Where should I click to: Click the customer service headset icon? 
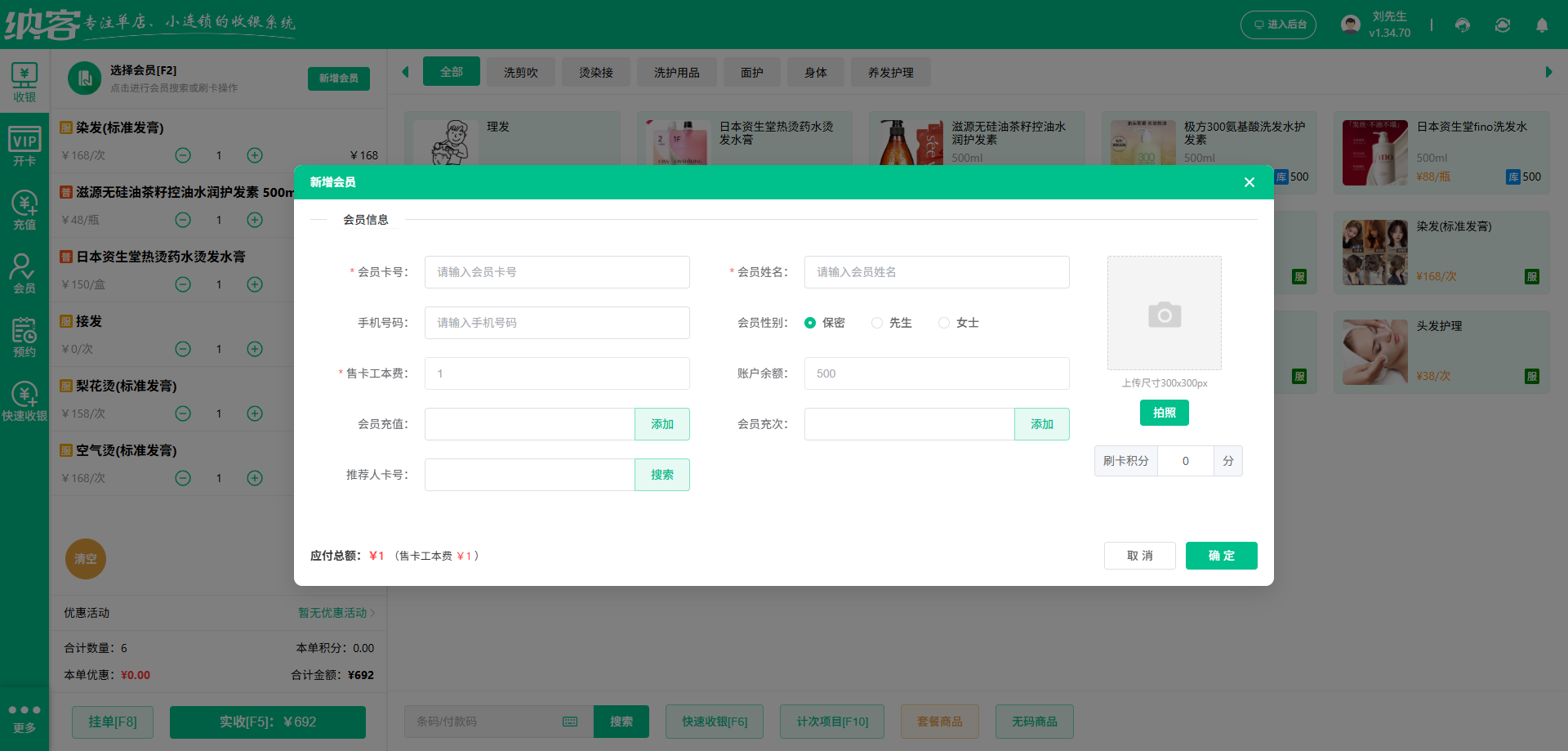click(1463, 25)
